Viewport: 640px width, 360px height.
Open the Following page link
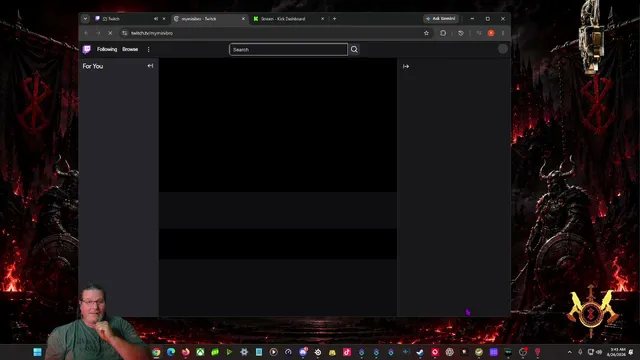[107, 49]
